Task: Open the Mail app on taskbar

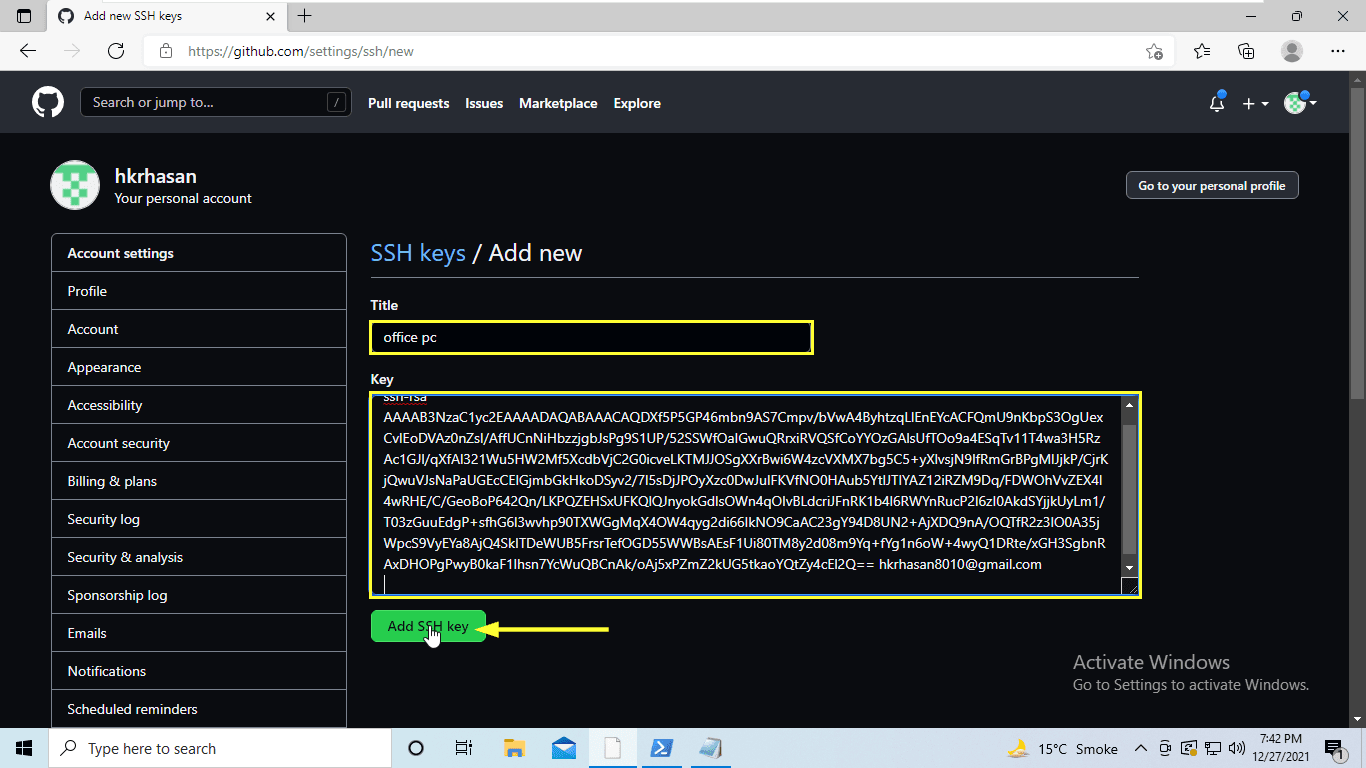Action: point(563,748)
